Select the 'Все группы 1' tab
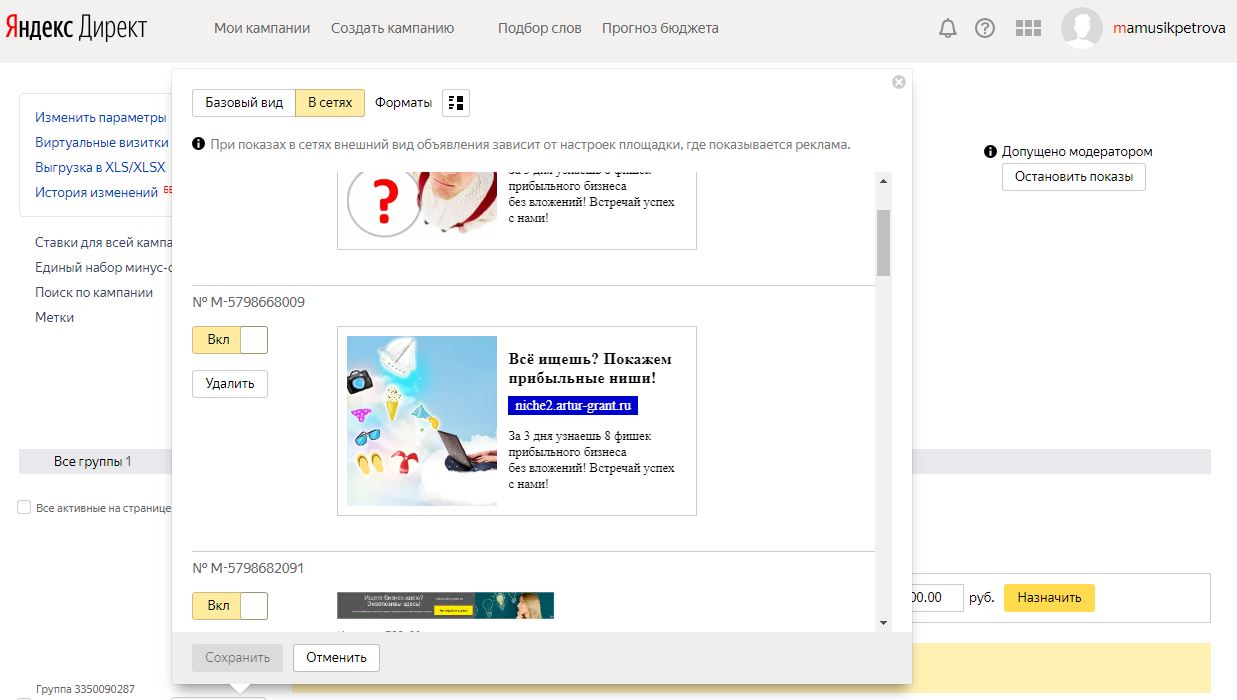 click(93, 461)
